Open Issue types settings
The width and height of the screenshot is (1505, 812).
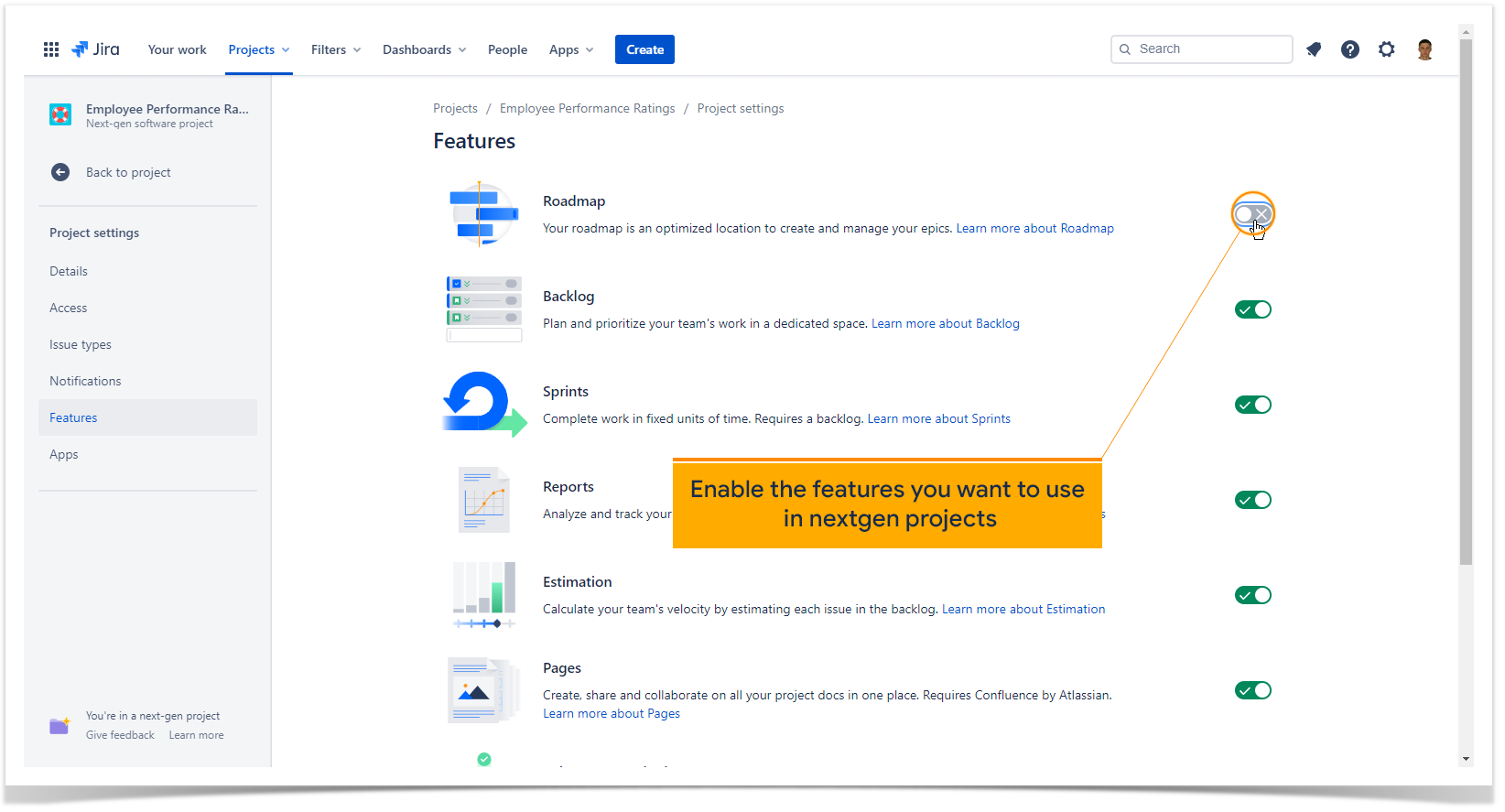147,344
